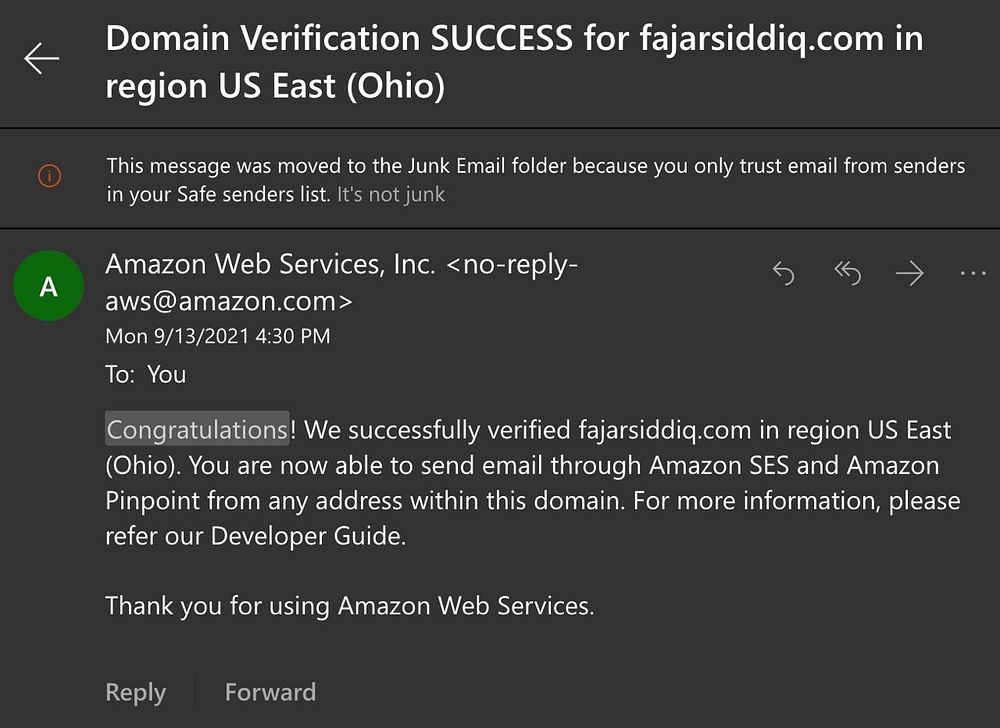Click the Domain Verification SUCCESS subject title
Image resolution: width=1000 pixels, height=728 pixels.
pyautogui.click(x=514, y=61)
